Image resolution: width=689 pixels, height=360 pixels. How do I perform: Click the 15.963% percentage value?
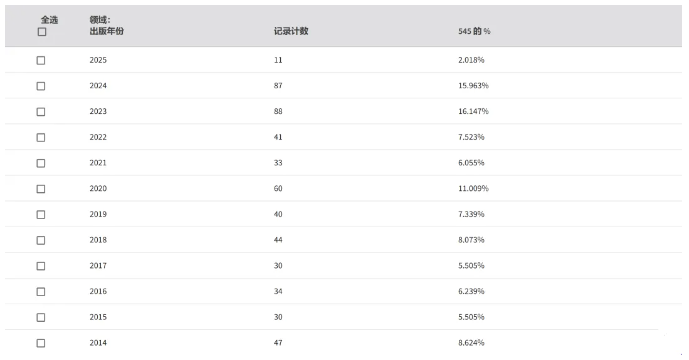(x=473, y=86)
